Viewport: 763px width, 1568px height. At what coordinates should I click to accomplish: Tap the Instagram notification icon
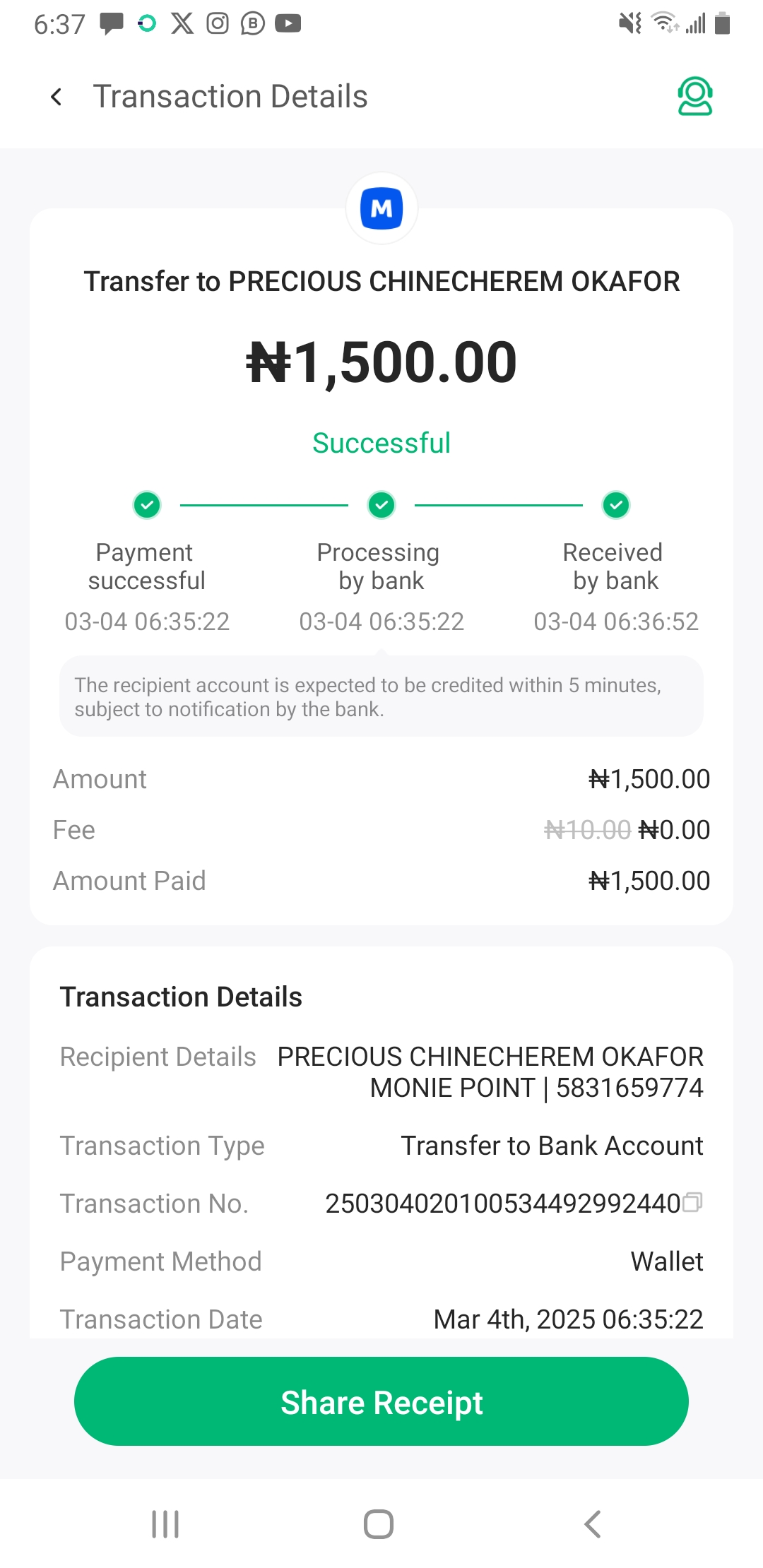[218, 23]
